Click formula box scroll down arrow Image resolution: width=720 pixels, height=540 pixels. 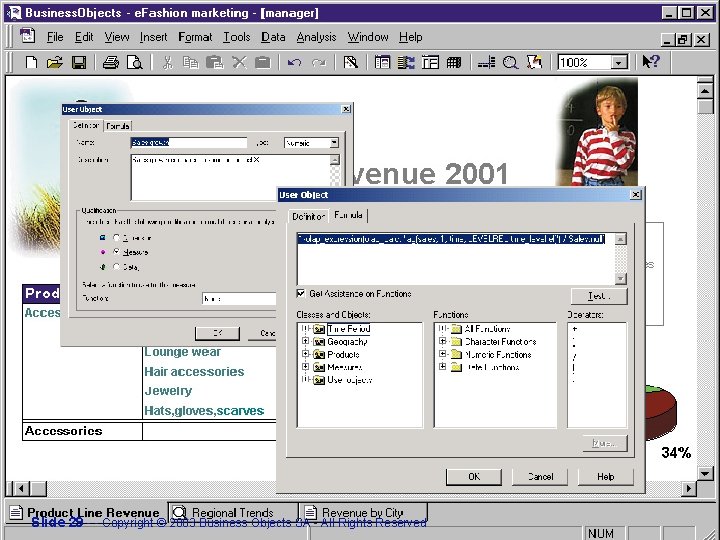[620, 279]
